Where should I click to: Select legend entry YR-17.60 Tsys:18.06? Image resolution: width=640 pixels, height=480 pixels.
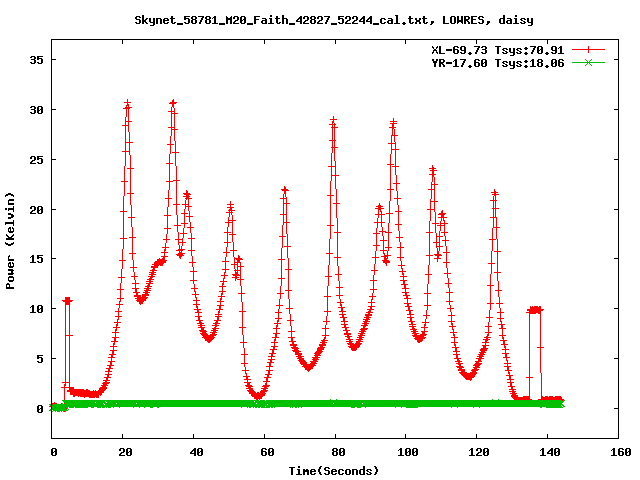coord(498,63)
